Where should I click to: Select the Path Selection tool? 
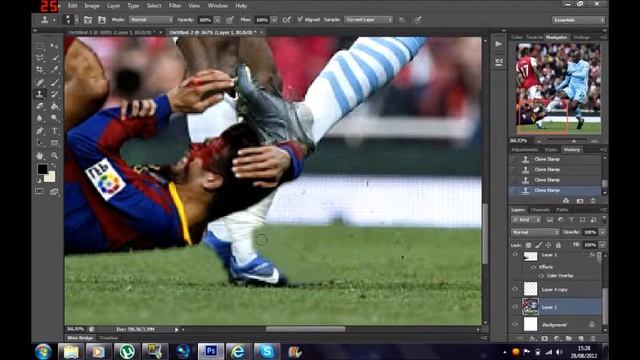pyautogui.click(x=40, y=143)
